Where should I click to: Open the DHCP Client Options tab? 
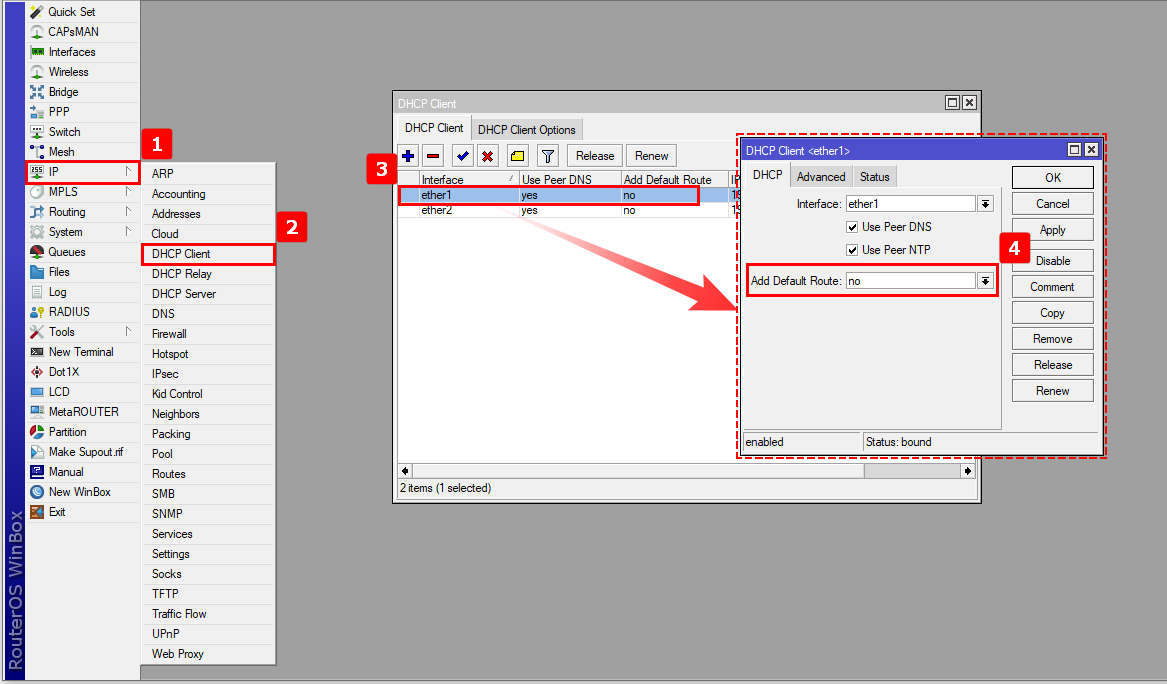point(526,130)
